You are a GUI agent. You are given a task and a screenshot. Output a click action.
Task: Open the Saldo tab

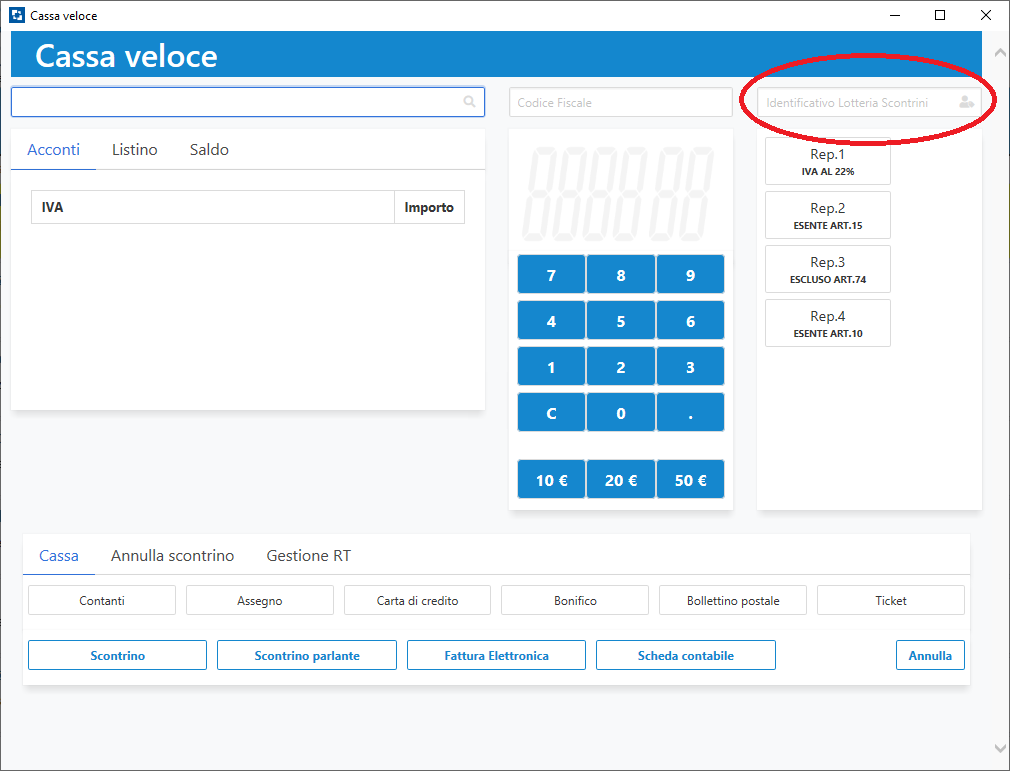tap(209, 150)
